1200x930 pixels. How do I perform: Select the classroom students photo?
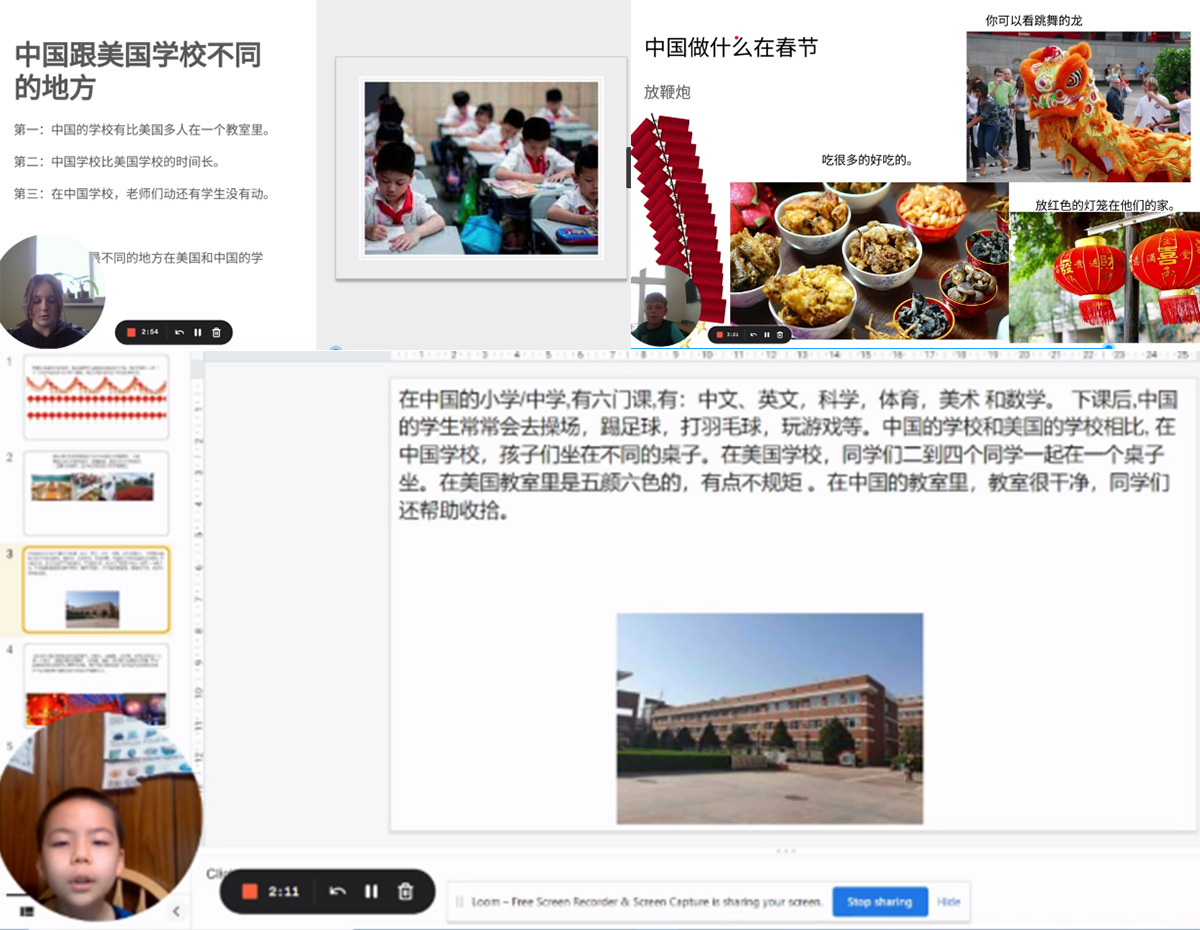(x=480, y=167)
